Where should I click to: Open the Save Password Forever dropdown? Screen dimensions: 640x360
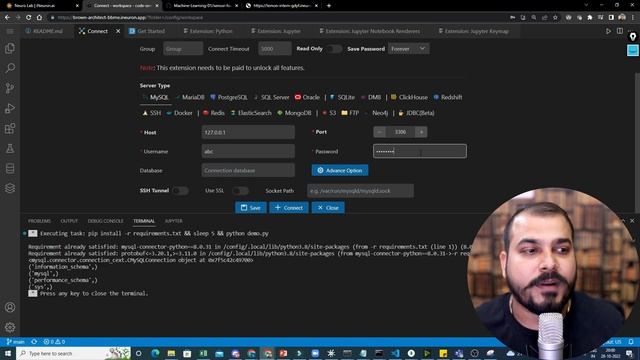[x=409, y=49]
